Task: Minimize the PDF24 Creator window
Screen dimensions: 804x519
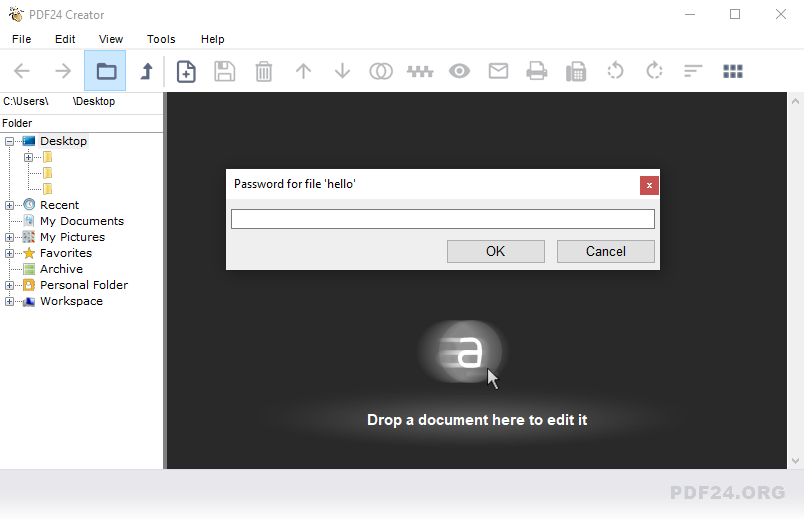Action: pyautogui.click(x=690, y=14)
